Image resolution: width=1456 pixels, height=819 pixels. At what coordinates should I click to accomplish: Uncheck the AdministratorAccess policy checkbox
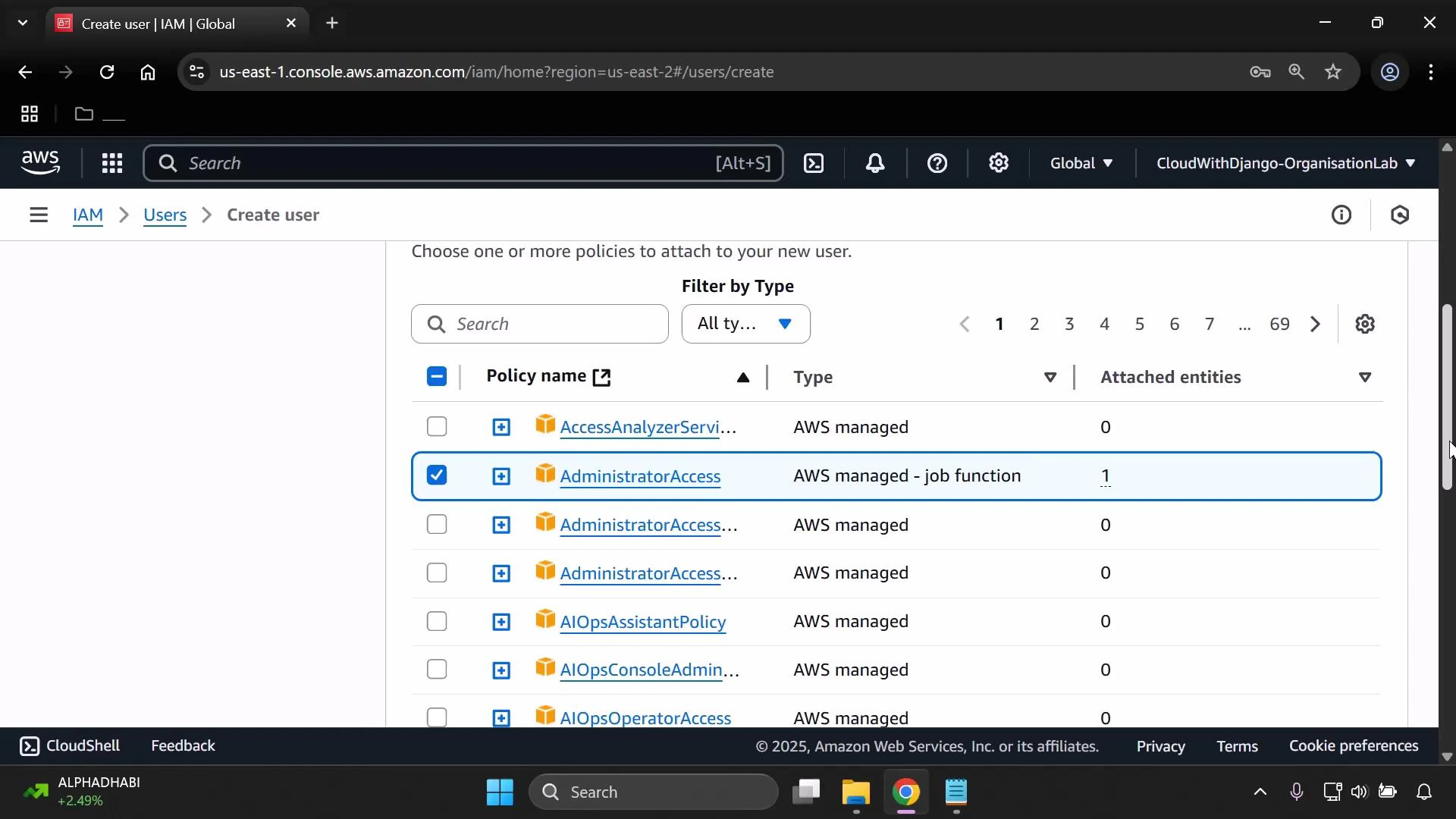click(437, 475)
